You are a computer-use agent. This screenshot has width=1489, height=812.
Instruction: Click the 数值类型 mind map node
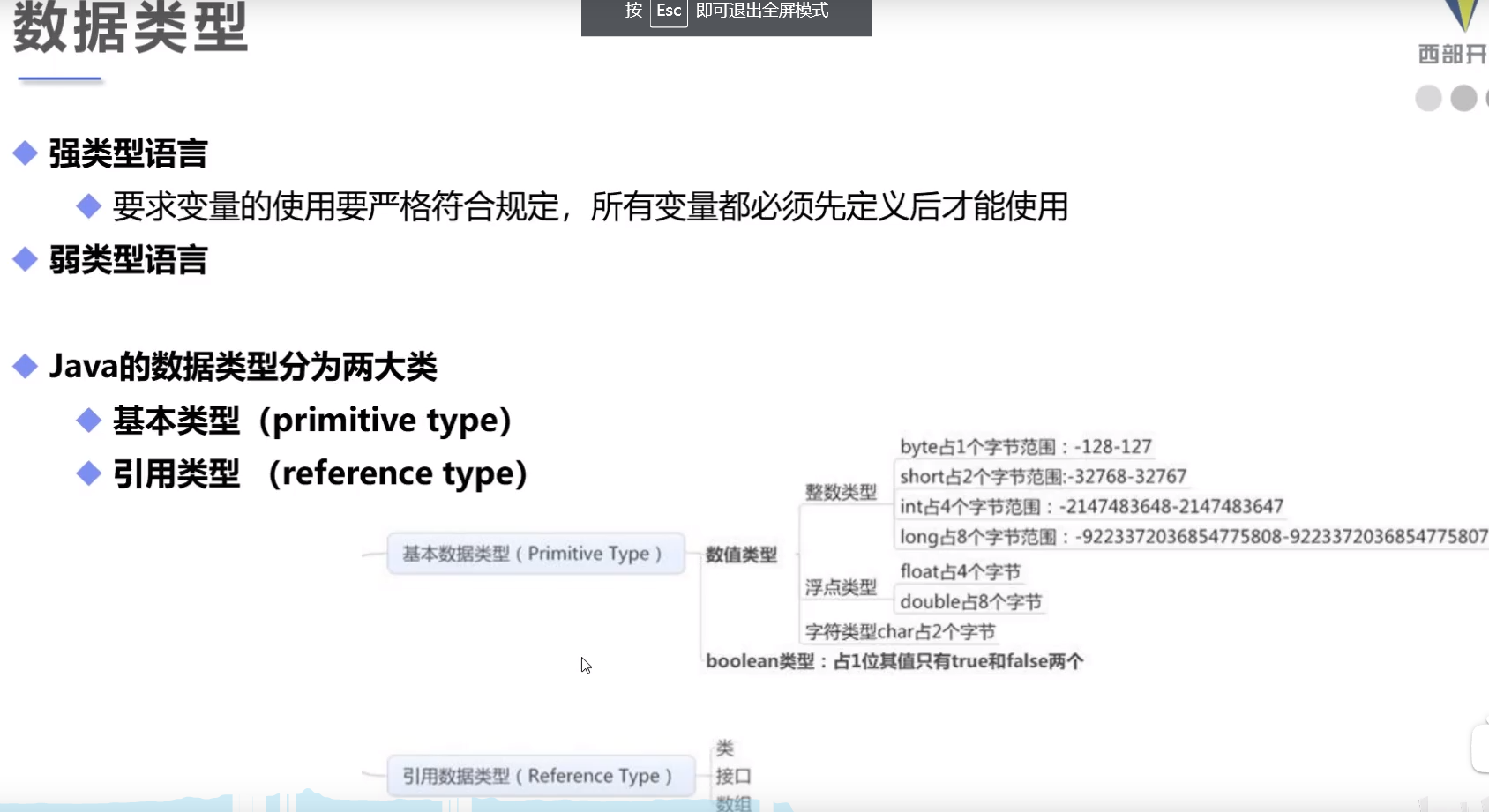[741, 555]
